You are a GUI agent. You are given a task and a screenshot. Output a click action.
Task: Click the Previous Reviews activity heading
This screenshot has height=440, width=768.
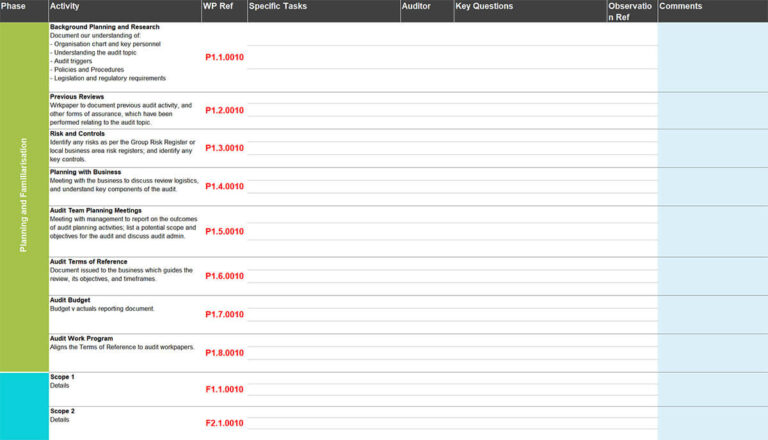click(x=77, y=97)
